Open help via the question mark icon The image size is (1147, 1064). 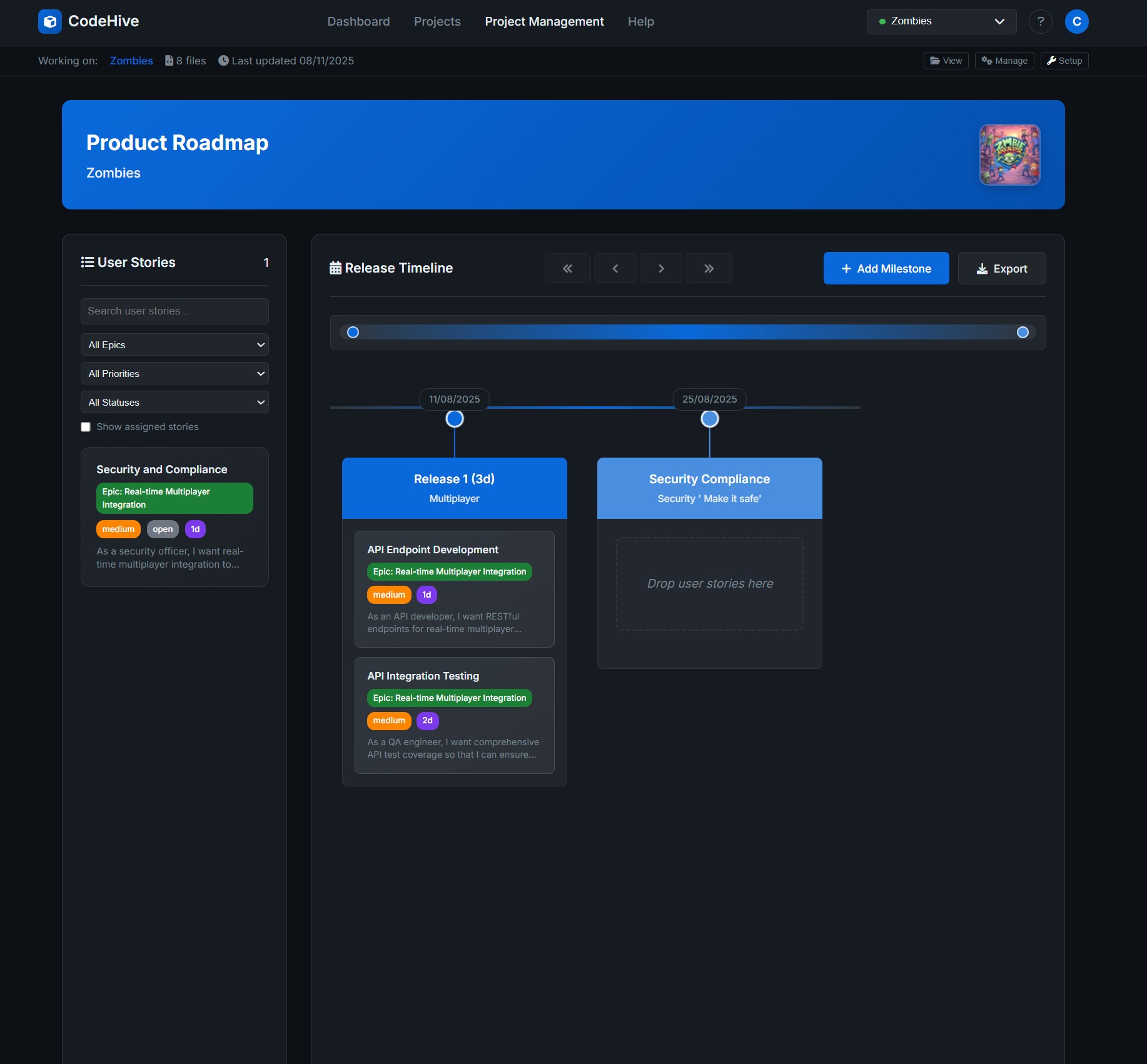tap(1041, 21)
